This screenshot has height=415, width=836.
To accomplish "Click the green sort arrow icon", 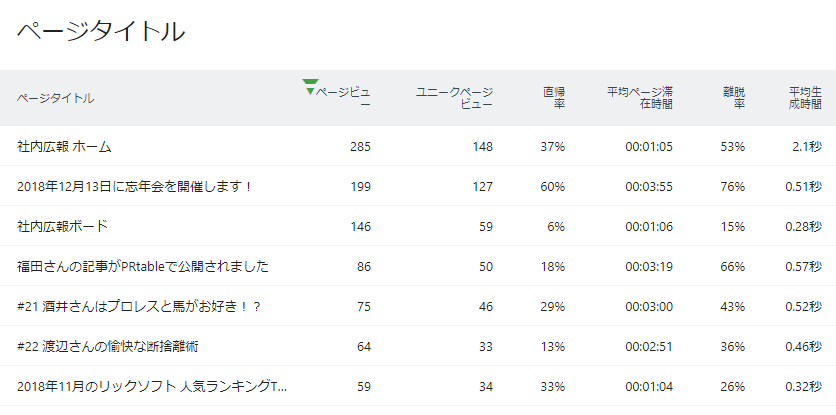I will click(310, 87).
